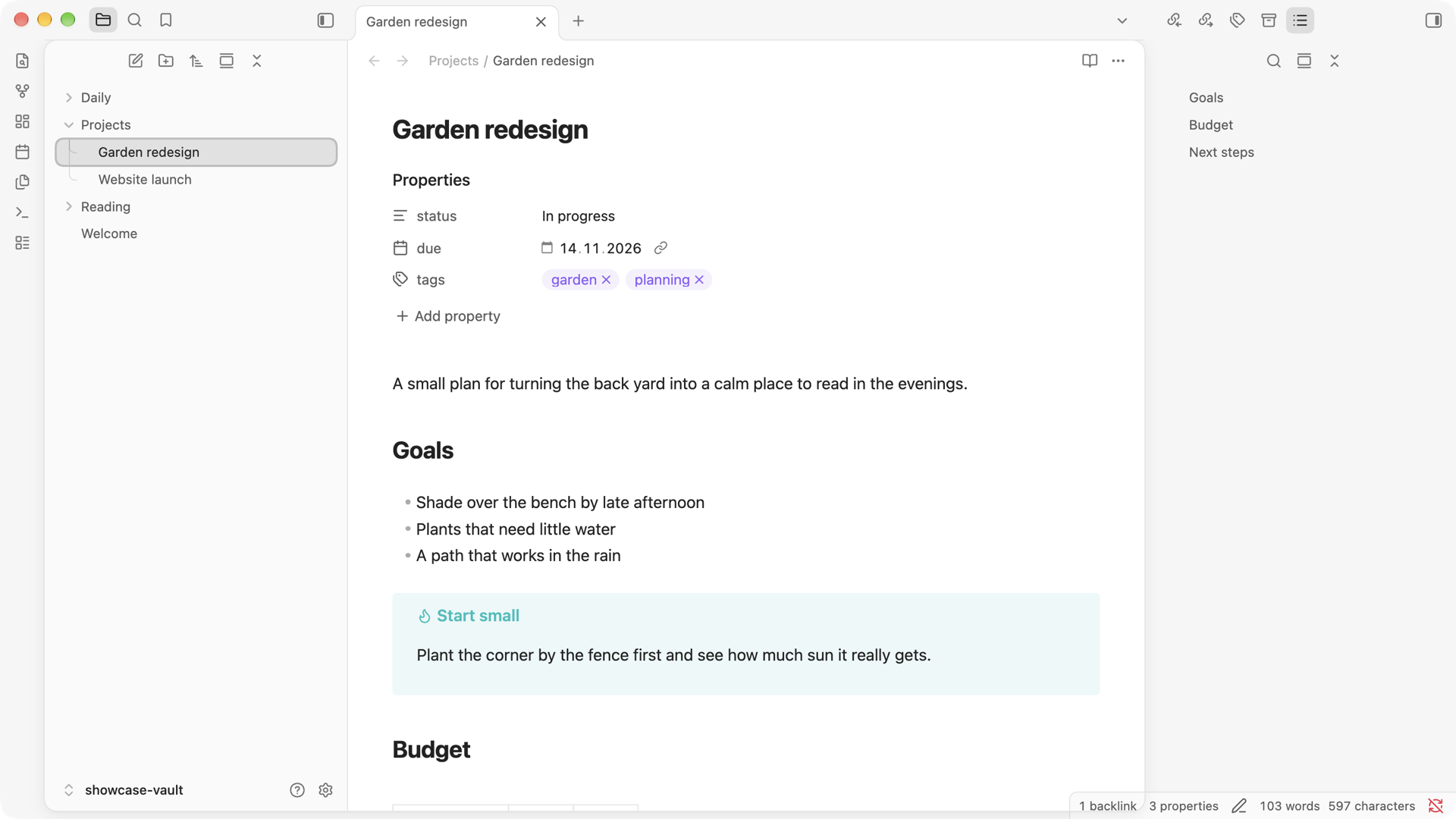Toggle the right sidebar visibility

pyautogui.click(x=1433, y=20)
